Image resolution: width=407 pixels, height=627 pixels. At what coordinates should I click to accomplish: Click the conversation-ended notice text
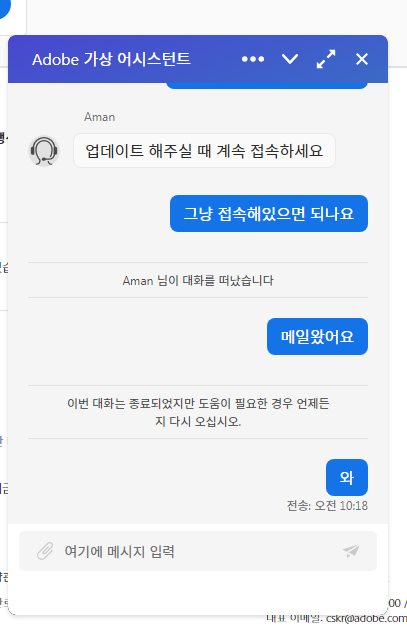pyautogui.click(x=198, y=412)
